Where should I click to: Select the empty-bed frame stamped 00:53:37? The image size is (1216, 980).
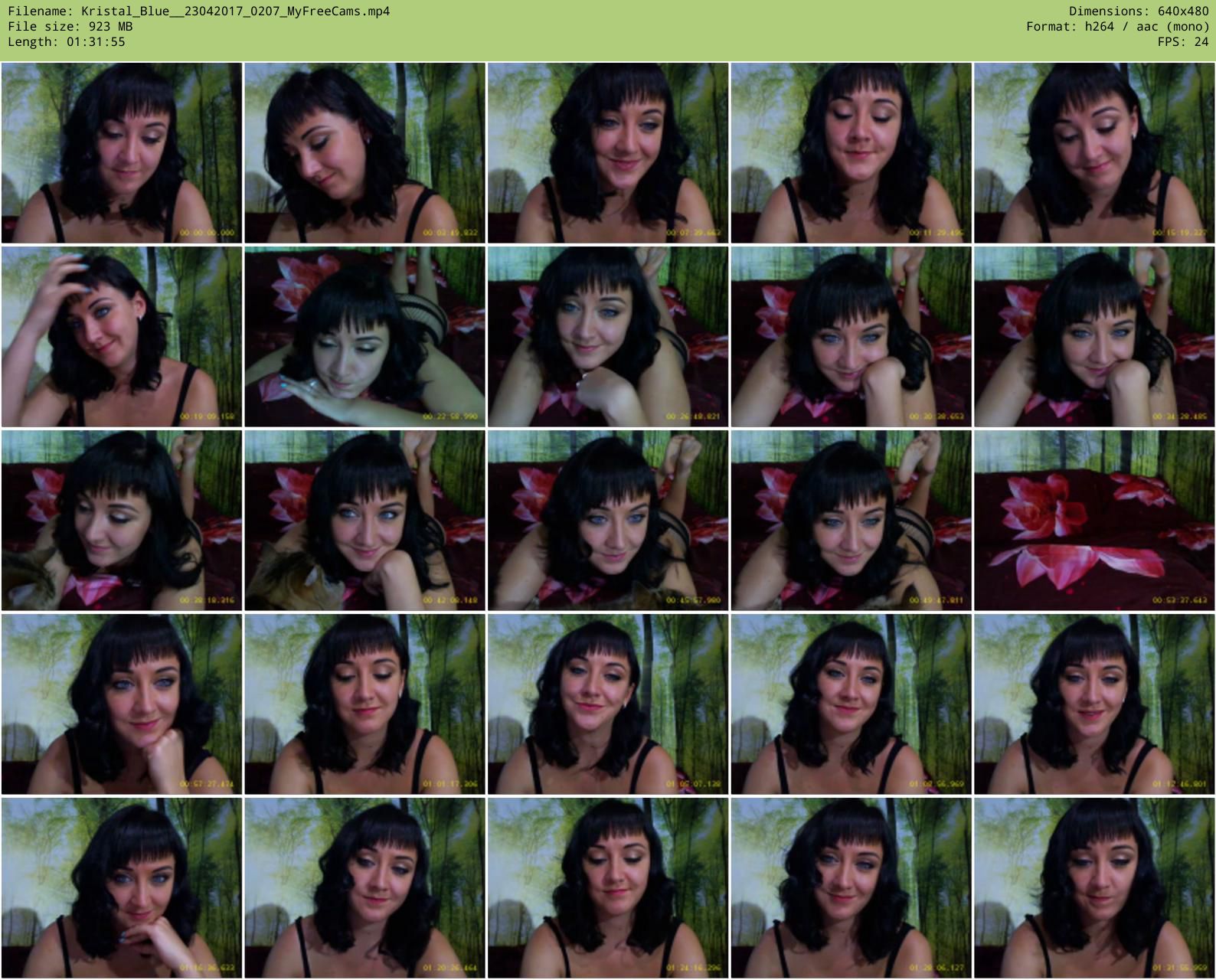point(1094,521)
